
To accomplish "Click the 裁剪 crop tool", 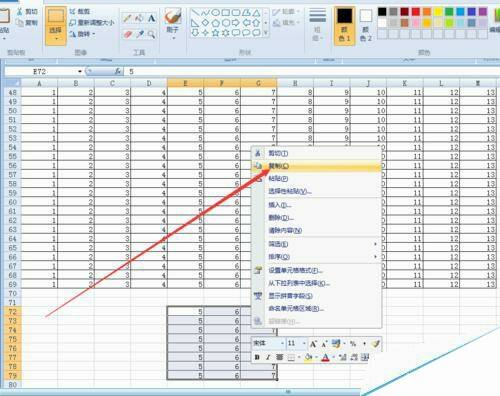I will (x=80, y=12).
